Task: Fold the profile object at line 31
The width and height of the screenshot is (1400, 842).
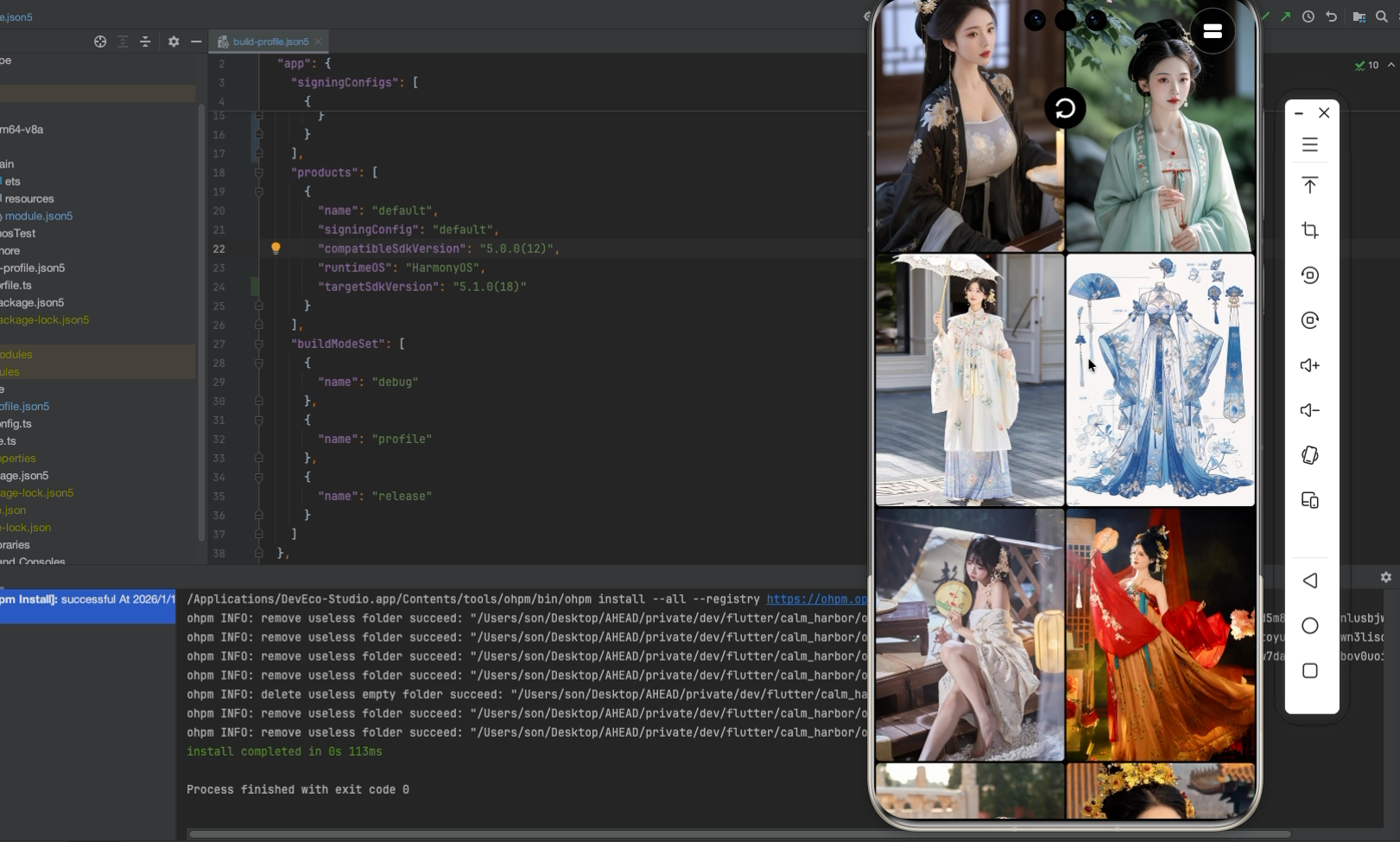Action: tap(258, 420)
